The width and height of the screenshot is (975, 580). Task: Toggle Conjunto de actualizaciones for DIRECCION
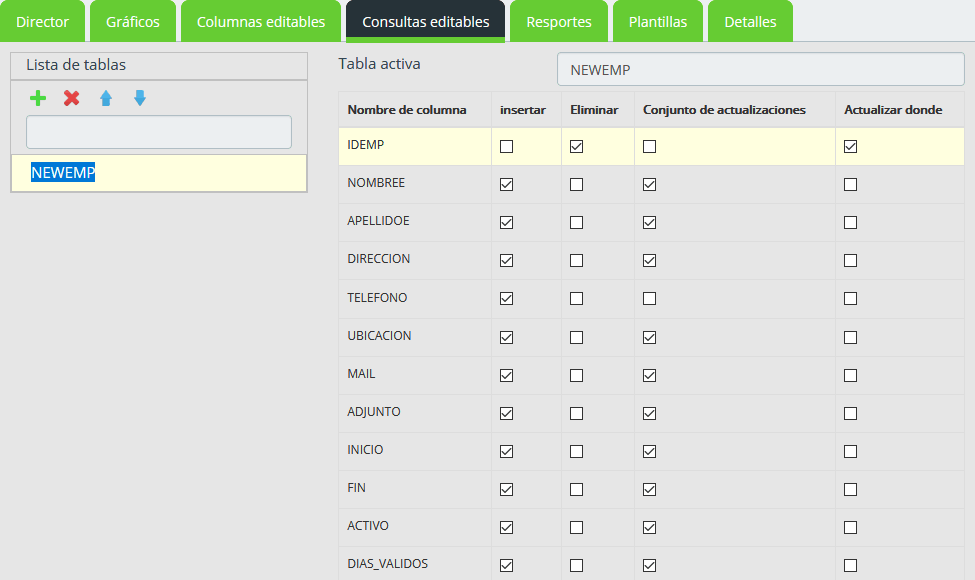649,260
